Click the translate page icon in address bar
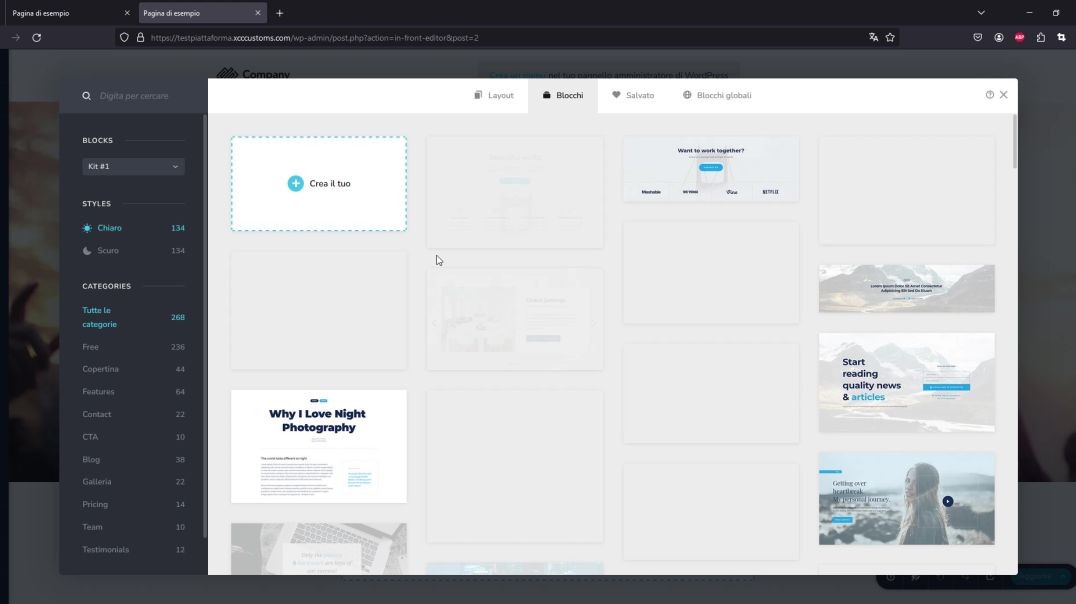Viewport: 1076px width, 604px height. point(873,38)
